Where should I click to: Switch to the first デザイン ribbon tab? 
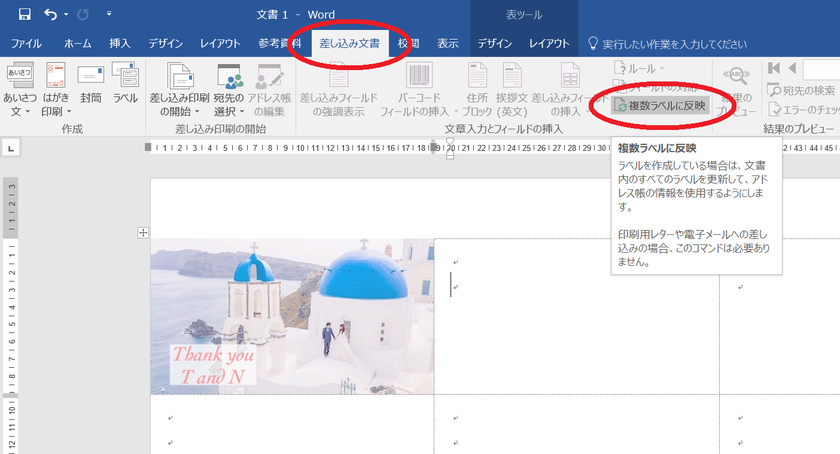166,43
